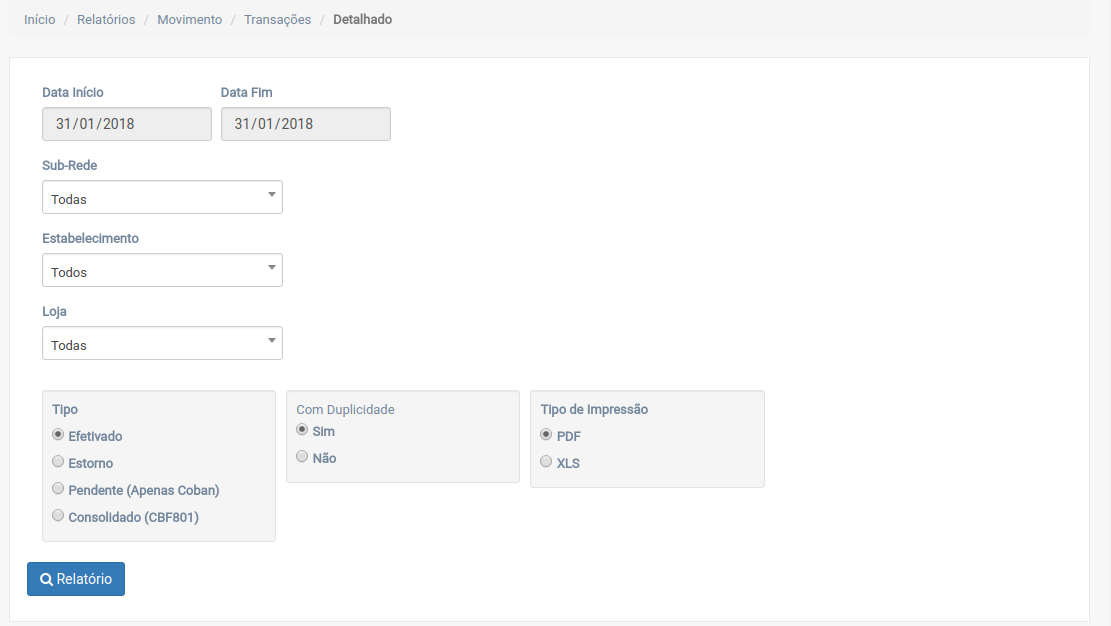This screenshot has height=626, width=1111.
Task: Set Com Duplicidade to Sim
Action: point(302,430)
